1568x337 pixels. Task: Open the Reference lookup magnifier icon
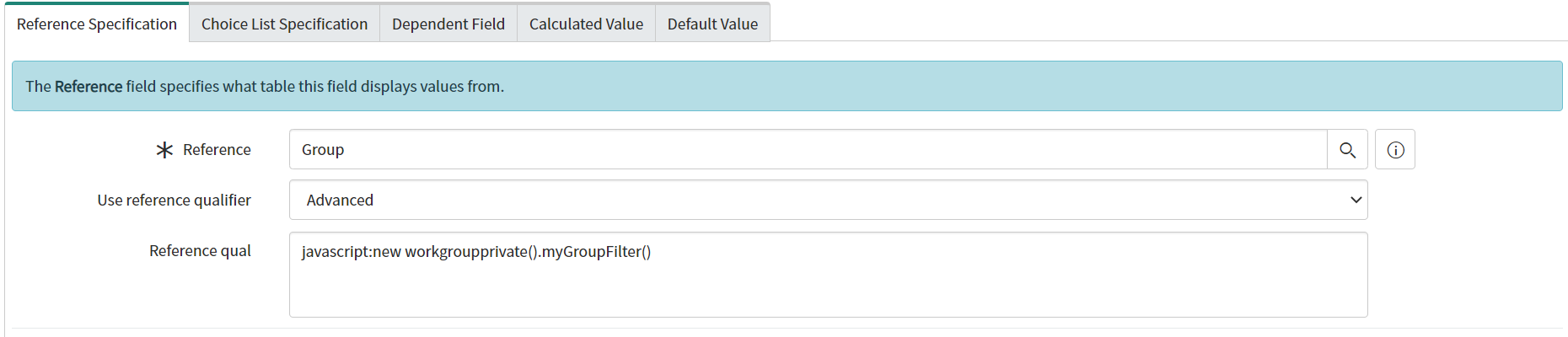1347,150
